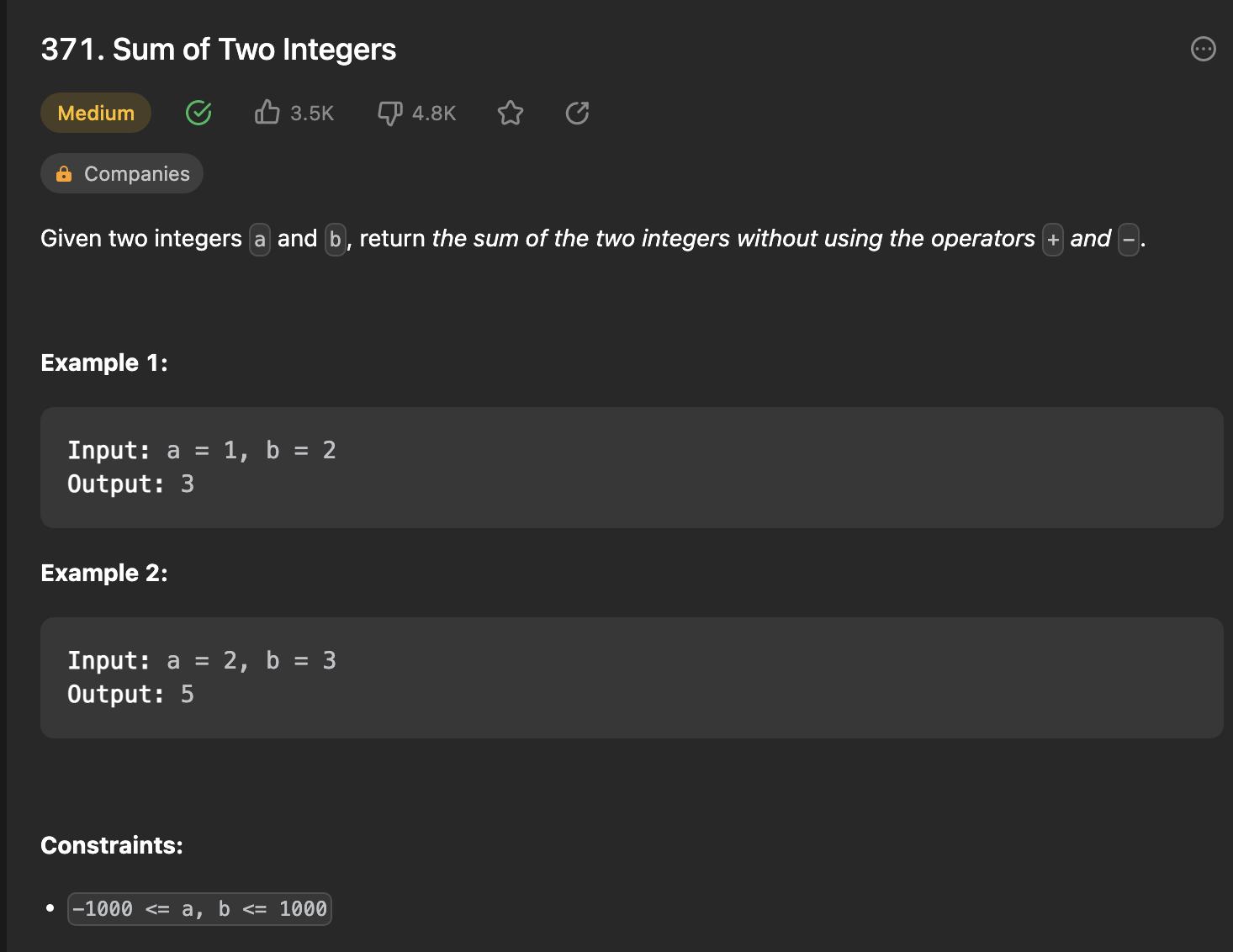The width and height of the screenshot is (1233, 952).
Task: Click the 4.8K dislikes count
Action: [434, 114]
